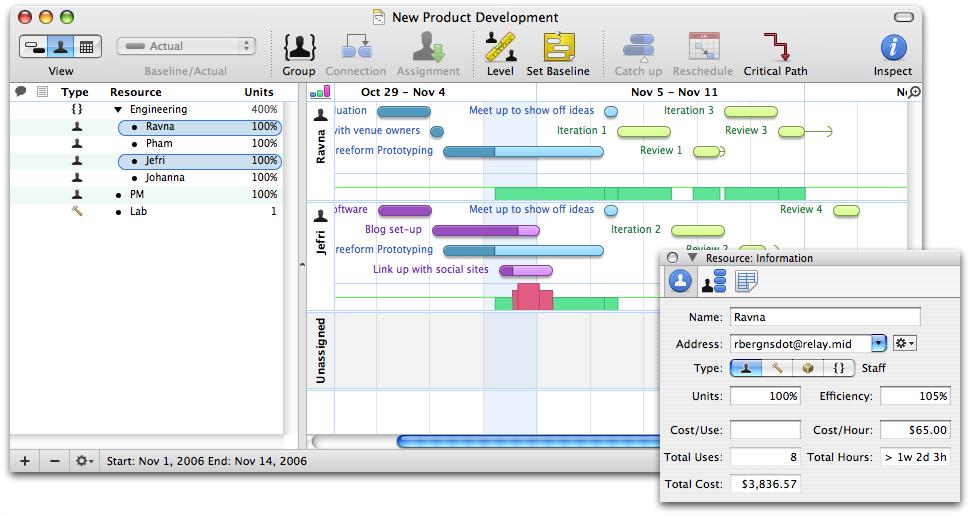The image size is (970, 516).
Task: Set resource type to Staff
Action: (745, 368)
